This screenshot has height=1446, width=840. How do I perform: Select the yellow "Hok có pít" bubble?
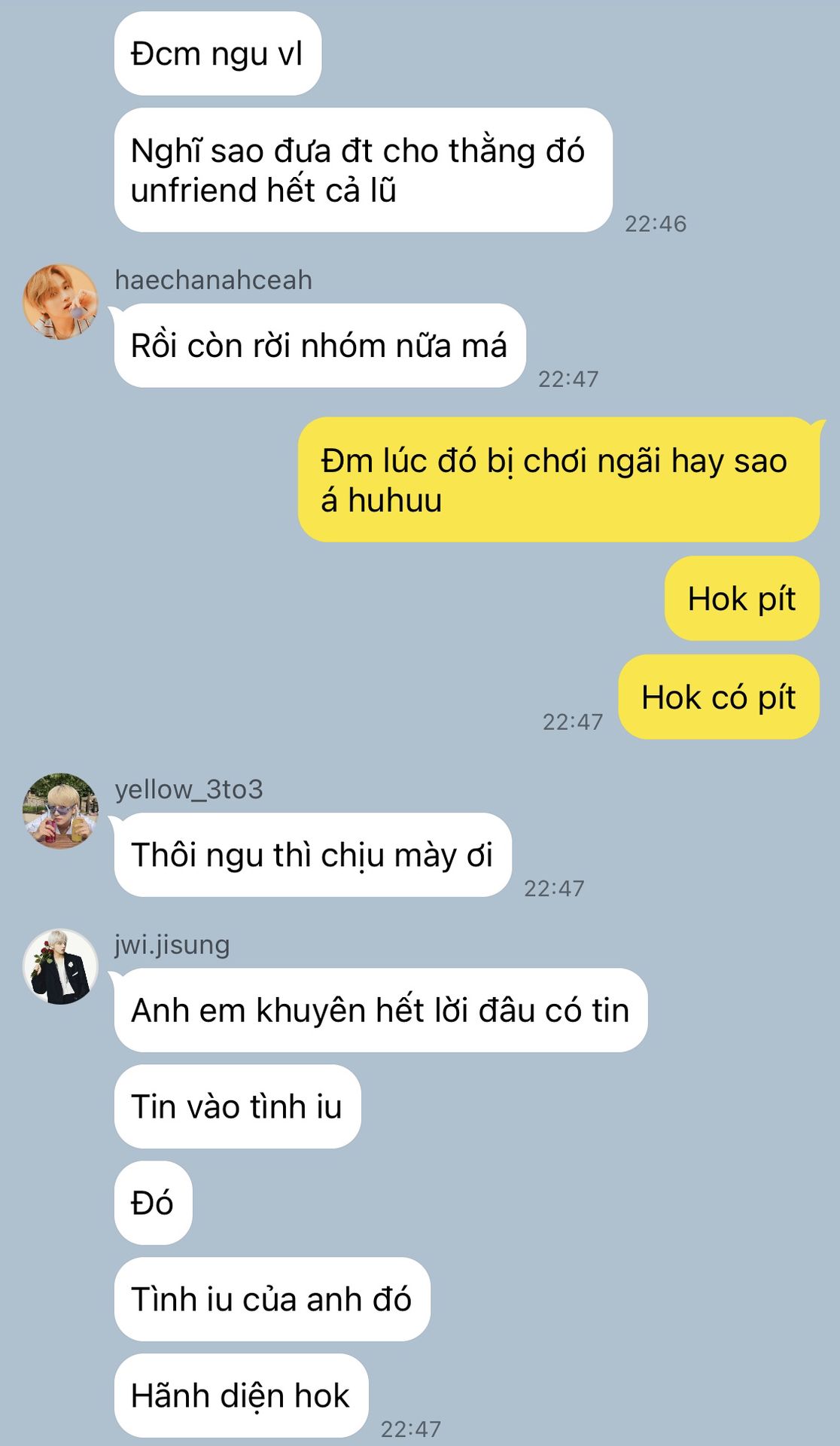(719, 697)
